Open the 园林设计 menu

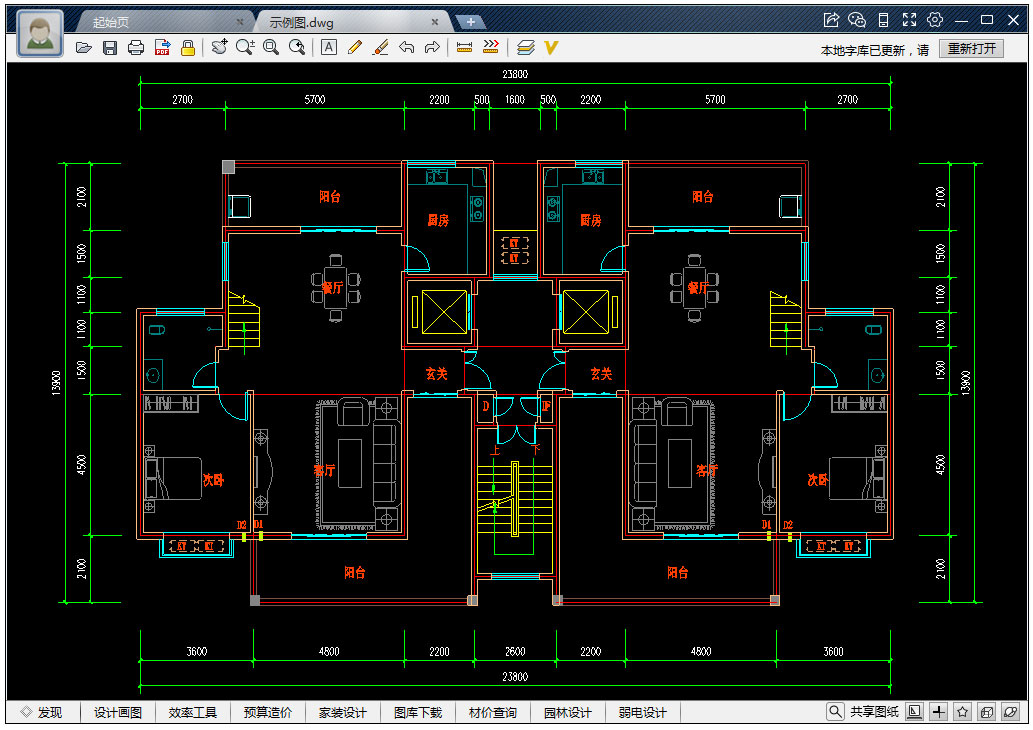[x=568, y=712]
